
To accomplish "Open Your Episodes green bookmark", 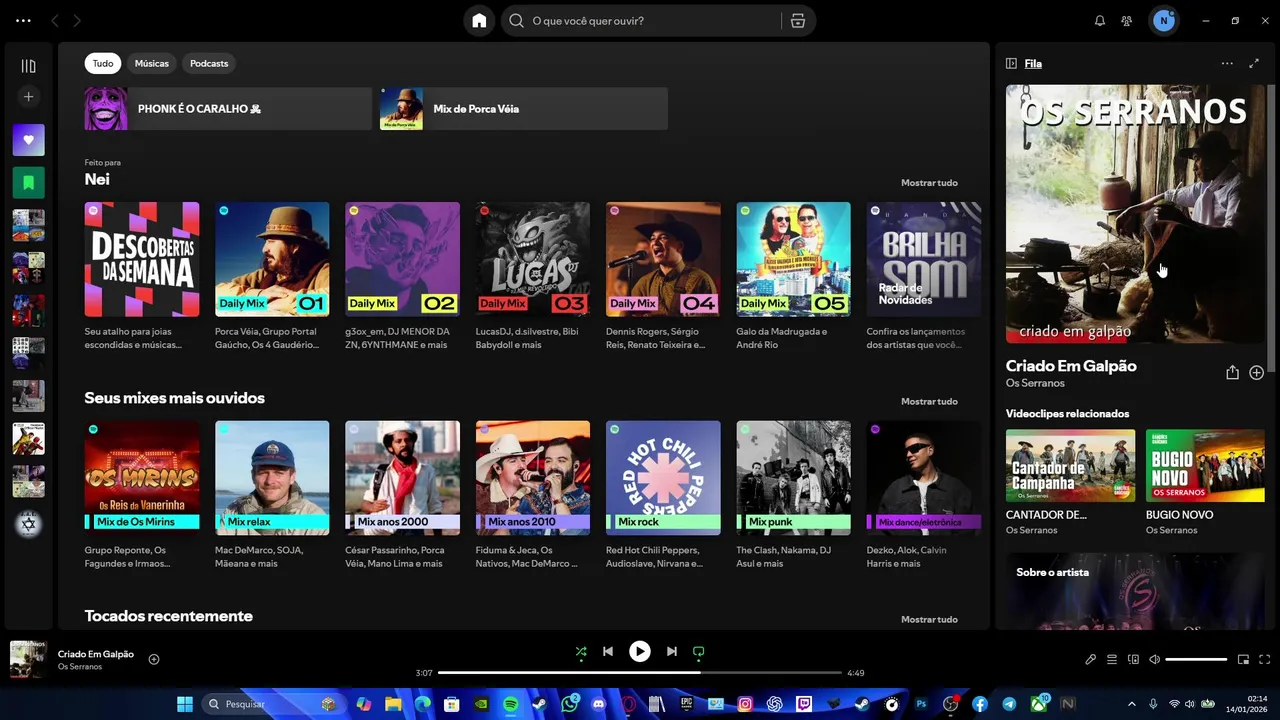I will coord(28,183).
